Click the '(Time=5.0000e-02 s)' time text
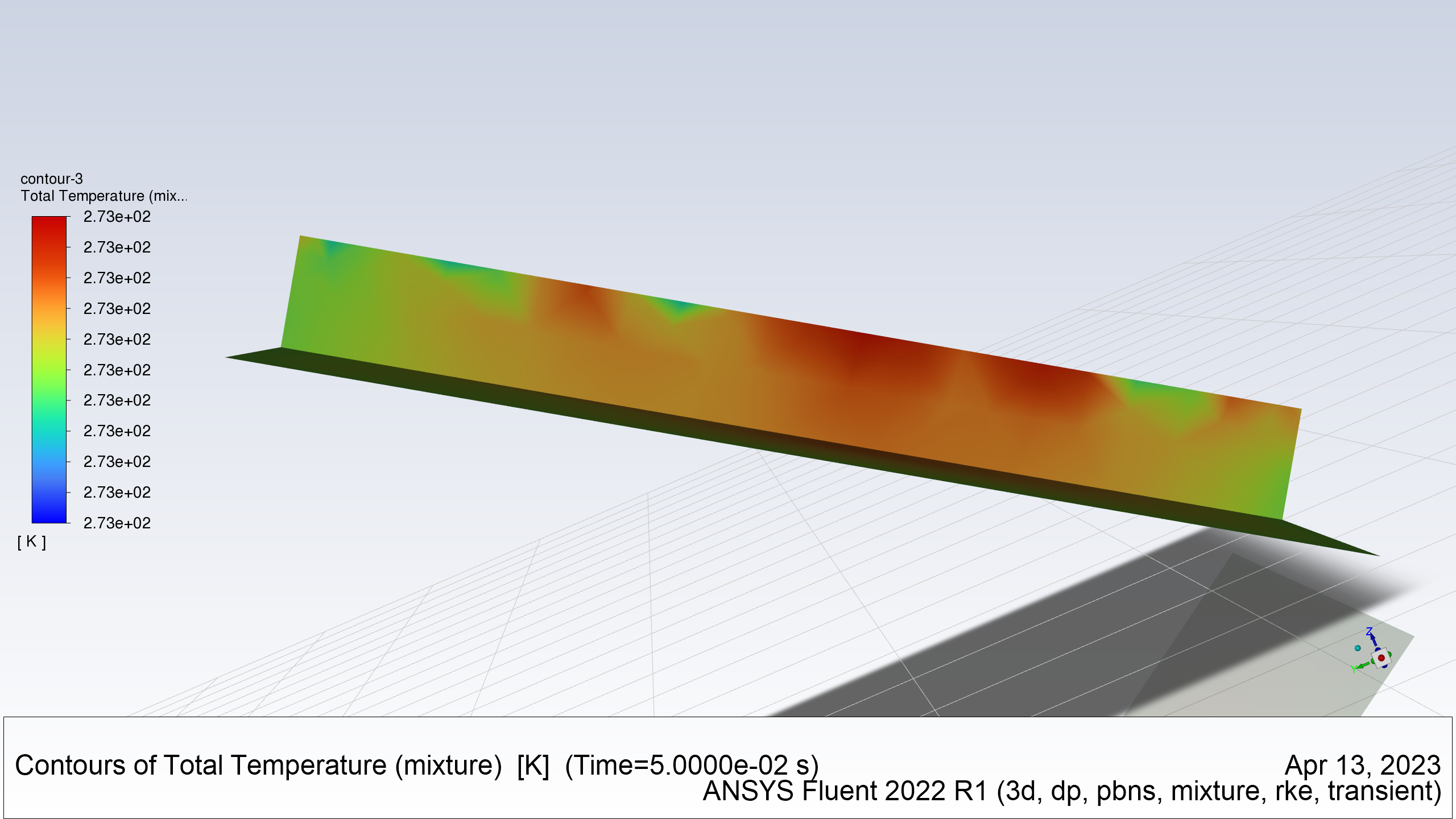This screenshot has width=1456, height=819. tap(692, 766)
